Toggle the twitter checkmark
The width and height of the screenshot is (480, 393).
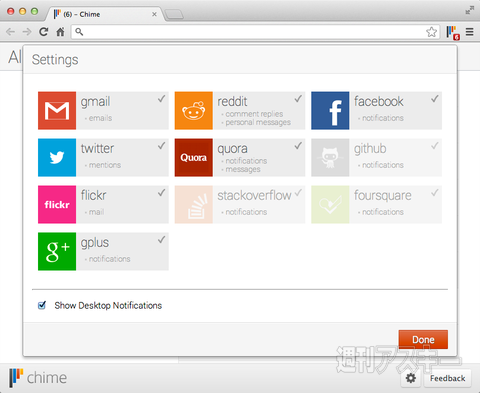click(x=161, y=146)
